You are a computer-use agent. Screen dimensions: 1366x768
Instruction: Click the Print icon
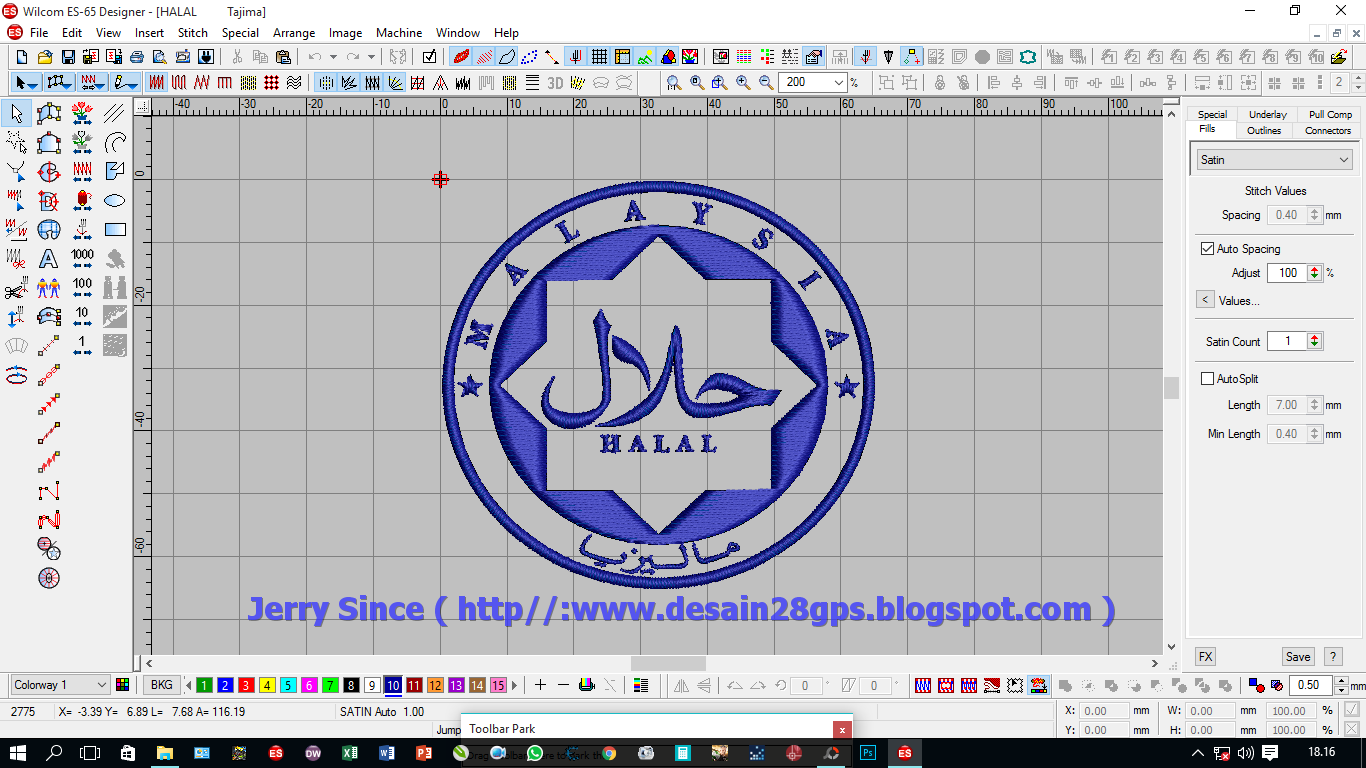point(135,57)
